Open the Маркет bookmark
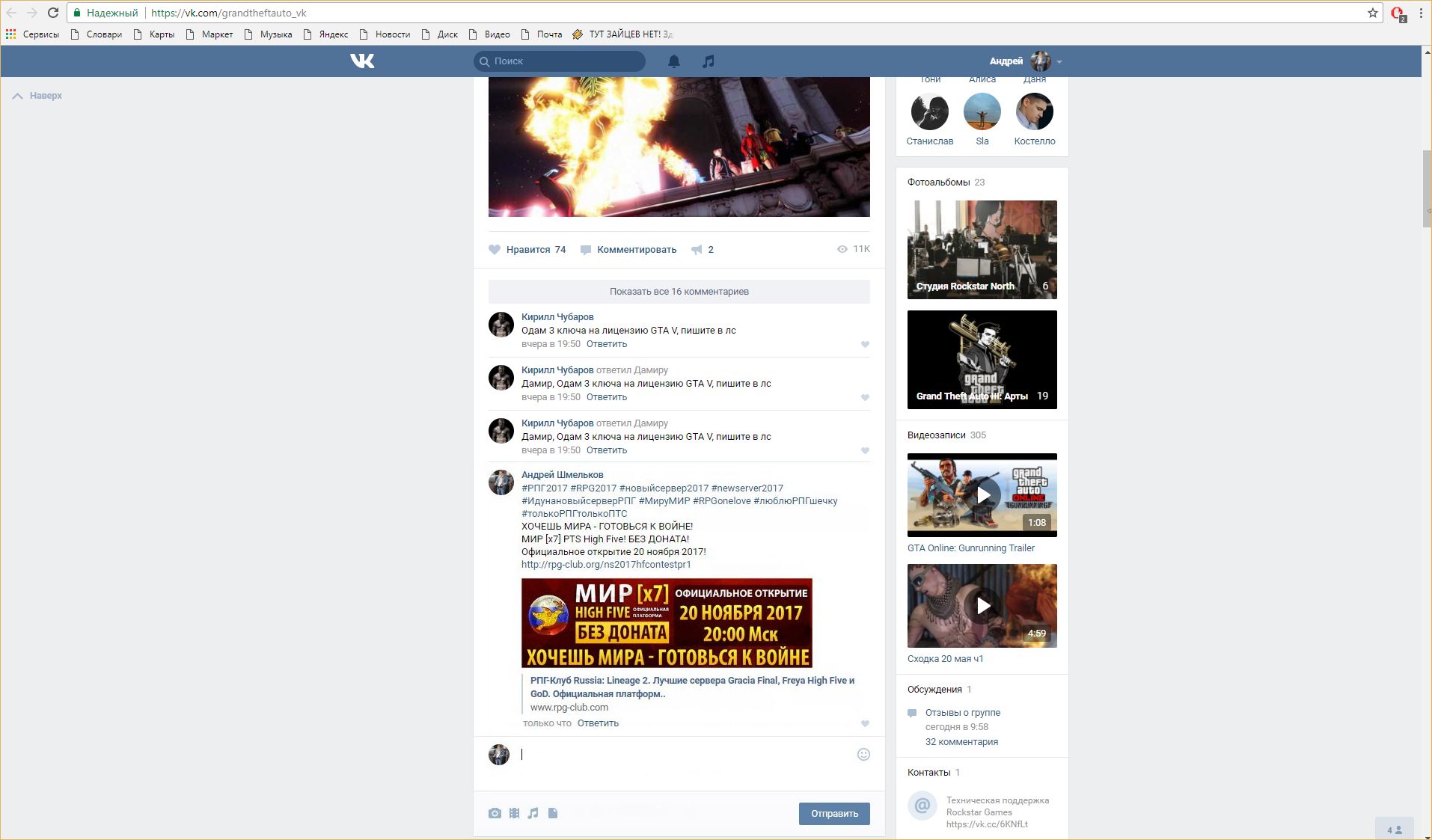This screenshot has width=1432, height=840. [x=209, y=34]
